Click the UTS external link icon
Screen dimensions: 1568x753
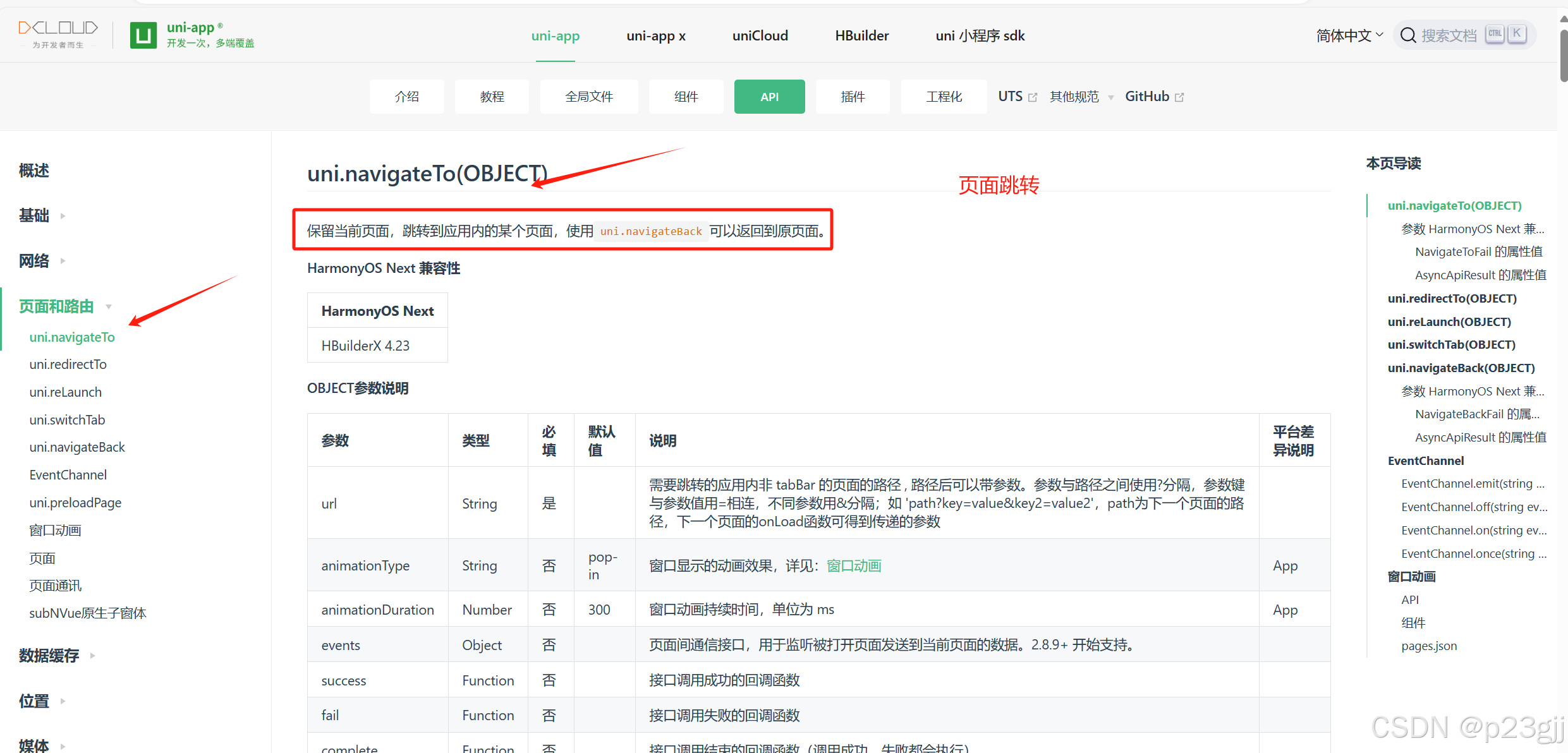(1033, 97)
